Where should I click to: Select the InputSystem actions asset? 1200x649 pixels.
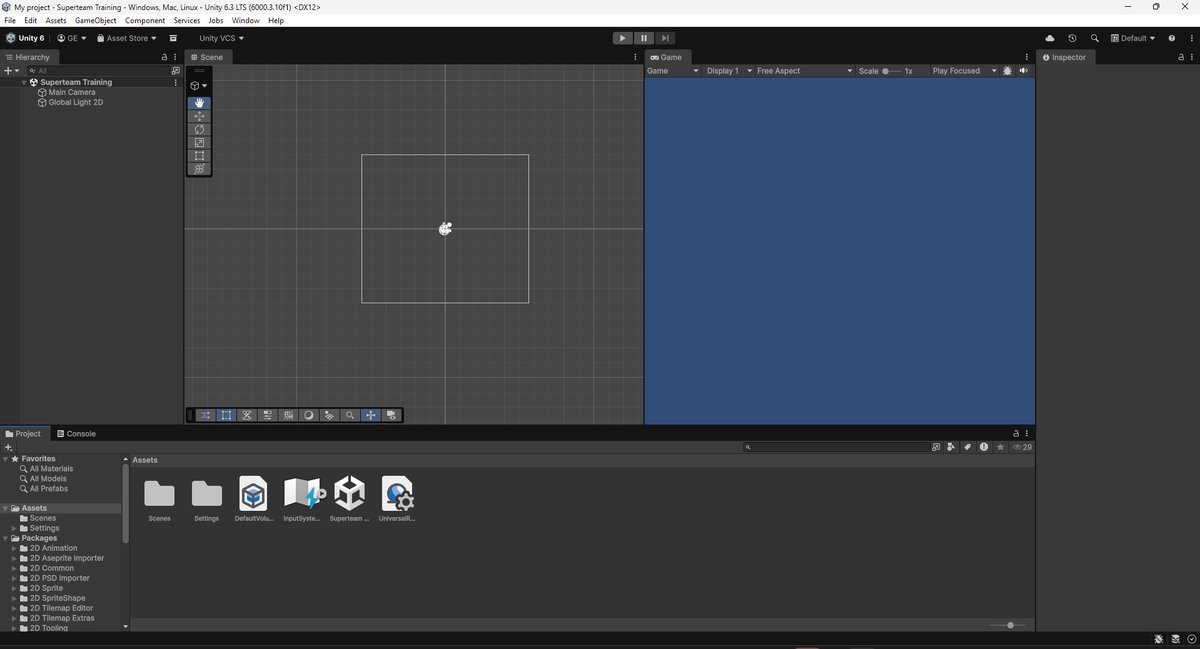click(303, 500)
